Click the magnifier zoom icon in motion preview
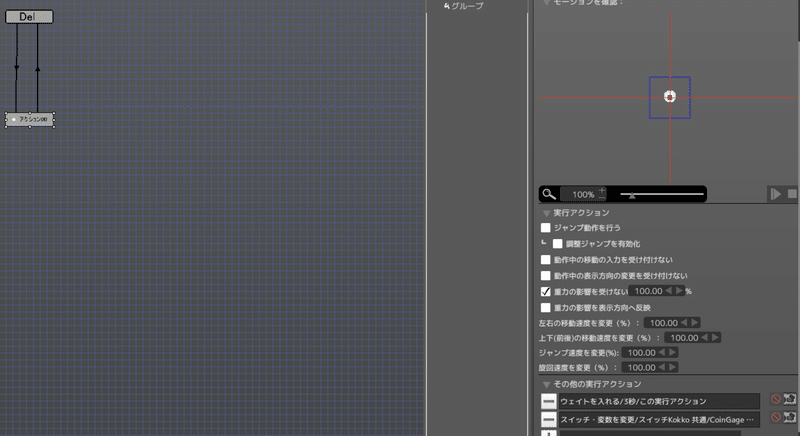 [548, 194]
